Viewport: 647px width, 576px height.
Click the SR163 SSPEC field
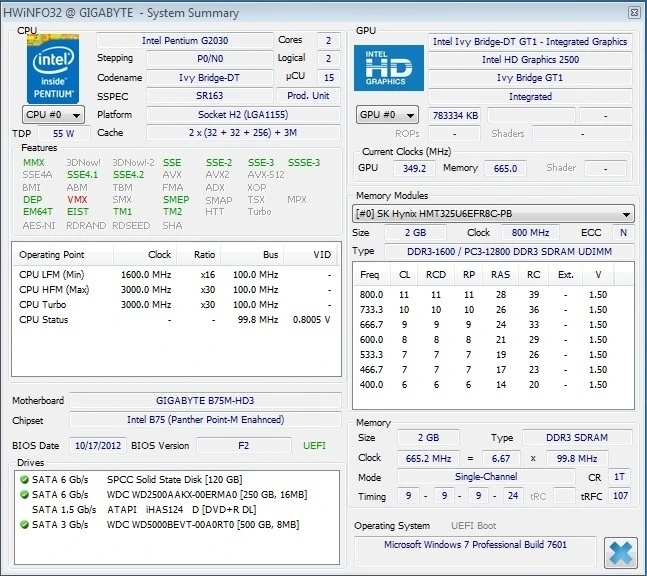tap(210, 96)
